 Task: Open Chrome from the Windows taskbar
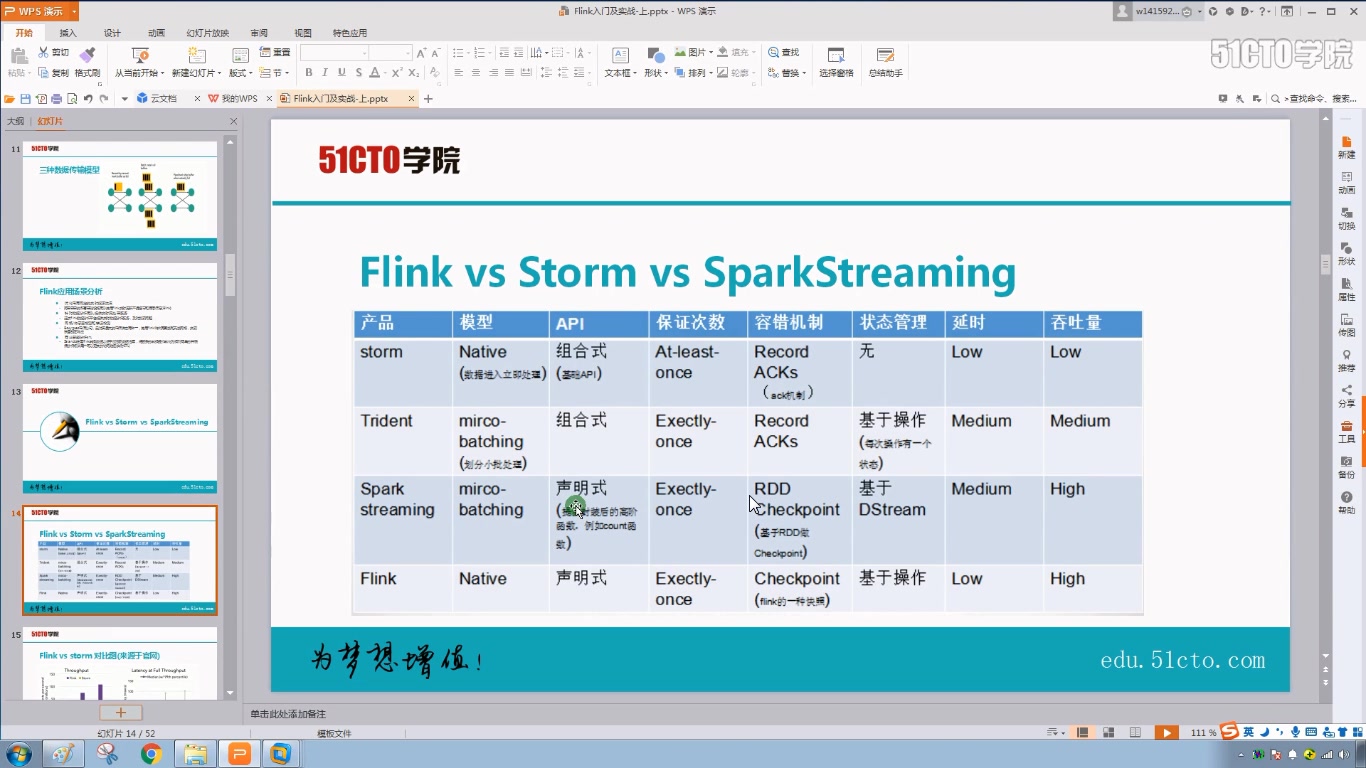(x=151, y=753)
